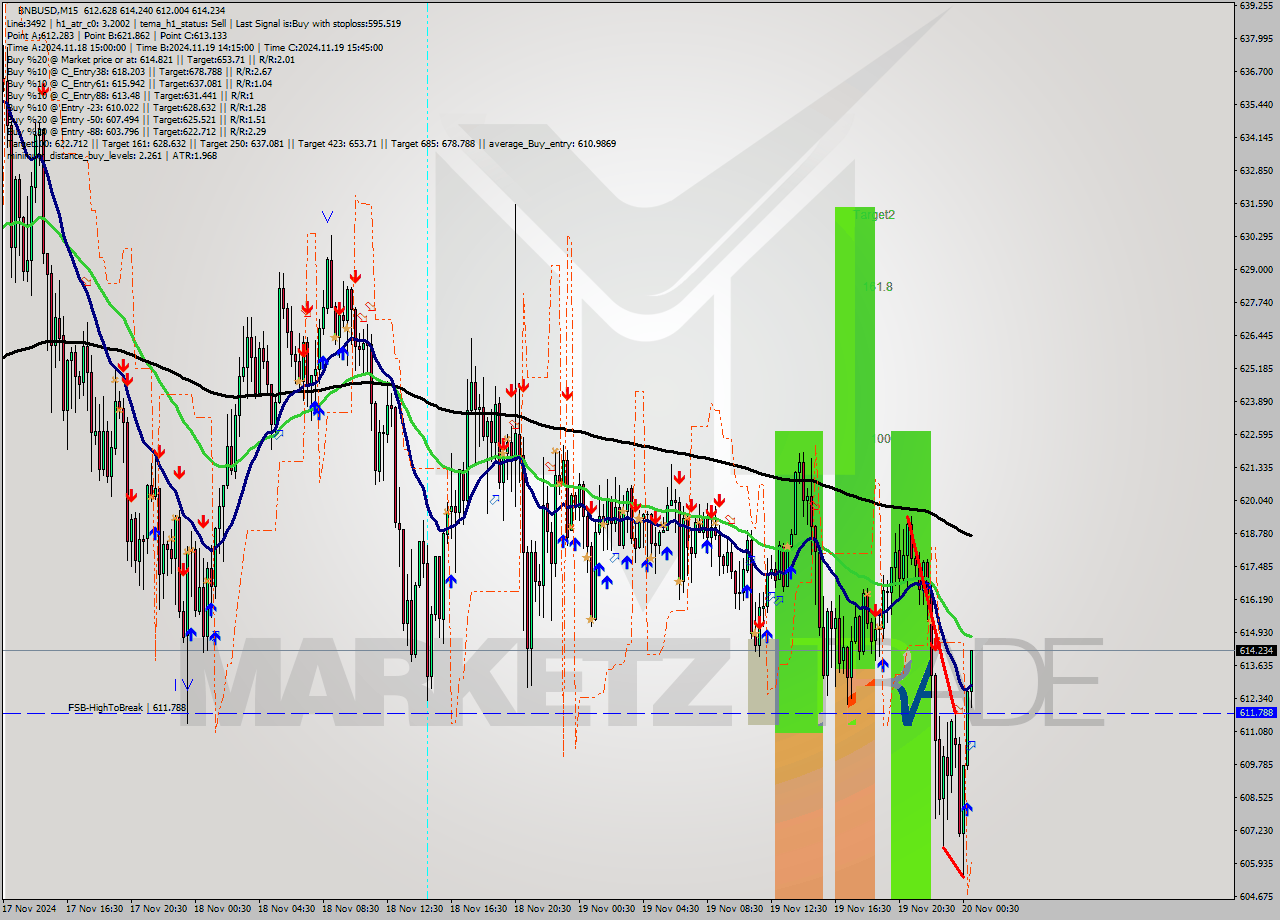
Task: Click price axis label 639.255
Action: pos(1256,5)
